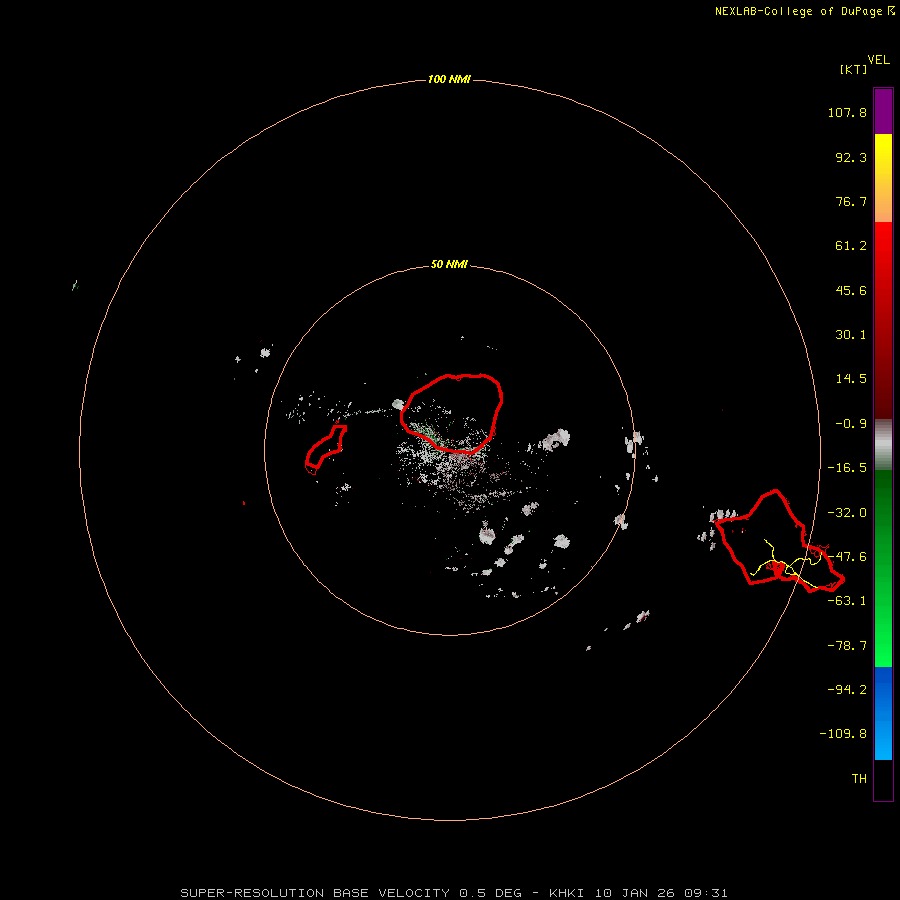Click the -63.1 velocity scale value
Image resolution: width=900 pixels, height=900 pixels.
(x=847, y=601)
